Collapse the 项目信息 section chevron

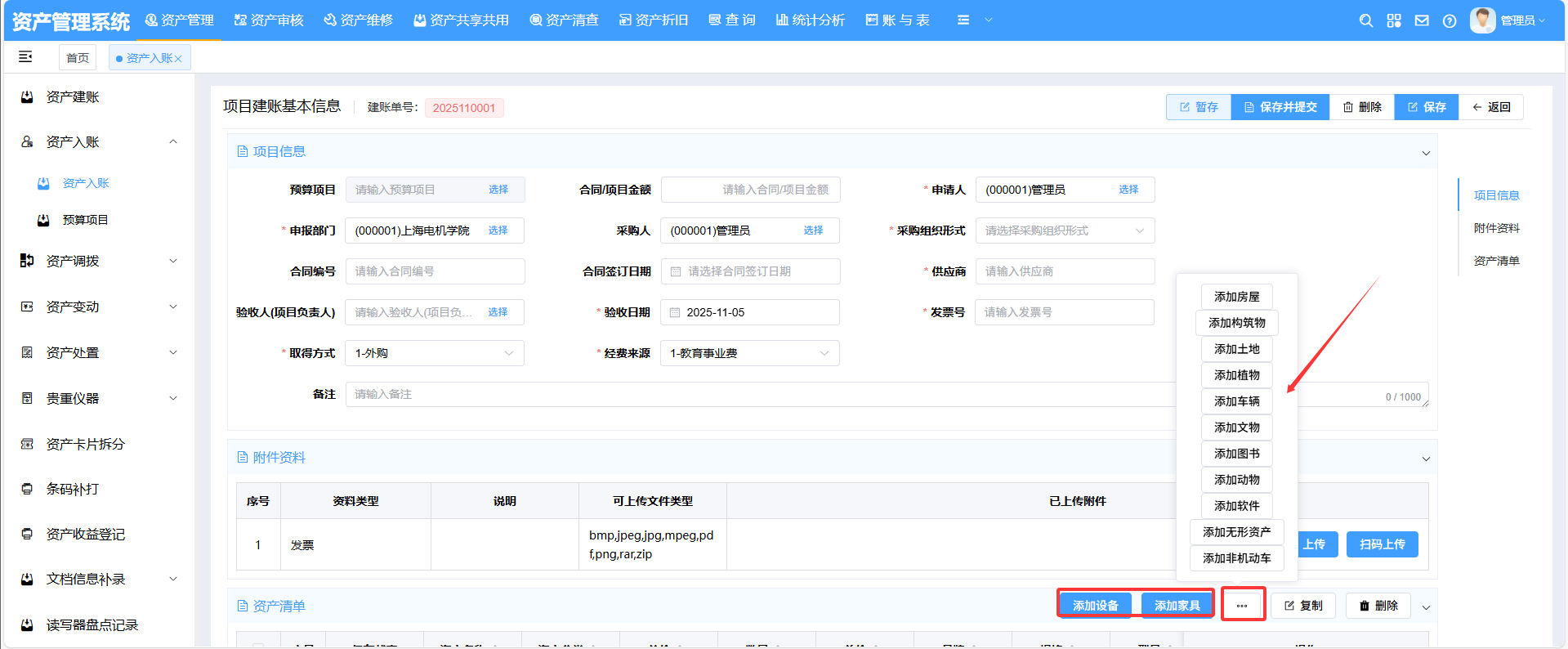[1426, 153]
